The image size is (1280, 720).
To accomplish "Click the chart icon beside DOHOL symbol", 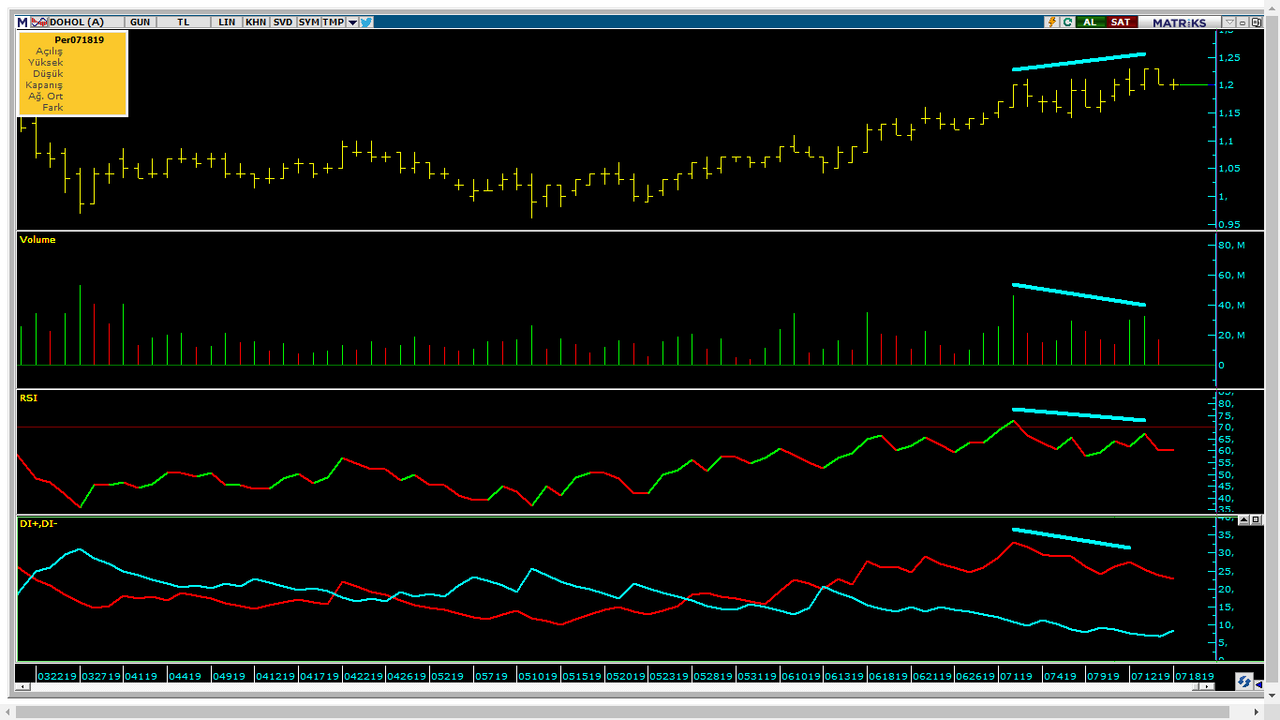I will 39,22.
